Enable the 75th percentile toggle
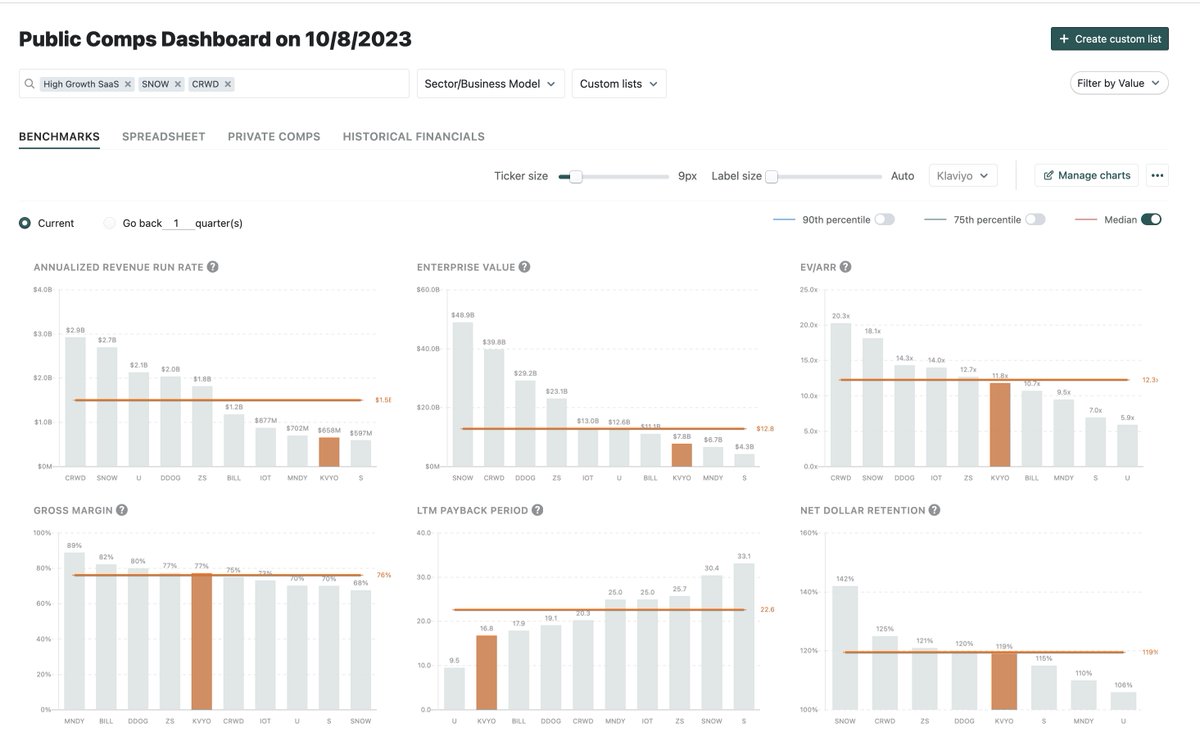Image resolution: width=1200 pixels, height=746 pixels. point(1035,218)
